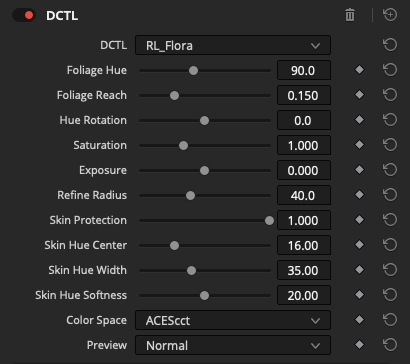The height and width of the screenshot is (364, 410).
Task: Click Exposure value field 0.000
Action: point(304,170)
